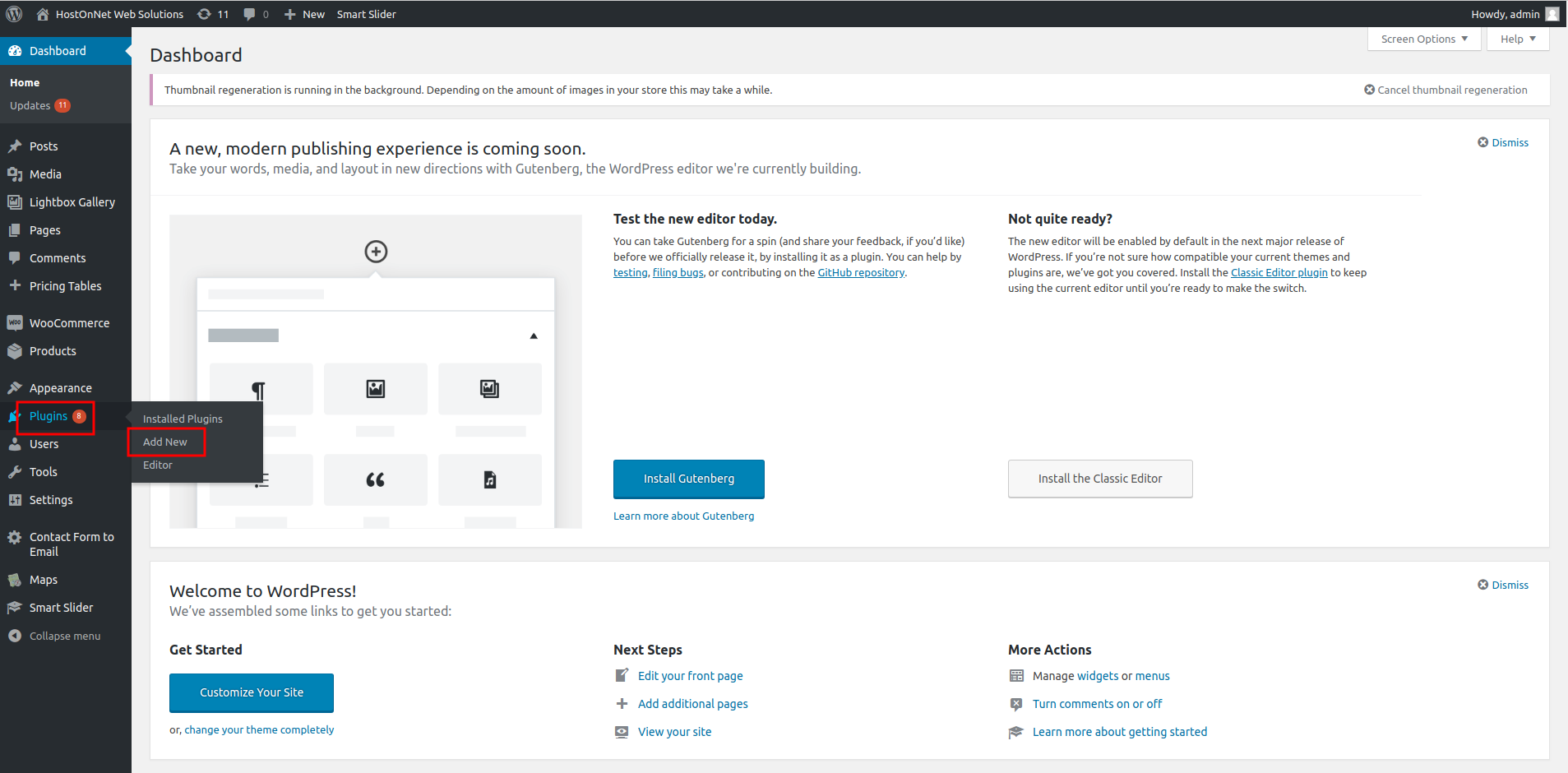Screen dimensions: 1568x773
Task: Click the WooCommerce logo icon
Action: 15,323
